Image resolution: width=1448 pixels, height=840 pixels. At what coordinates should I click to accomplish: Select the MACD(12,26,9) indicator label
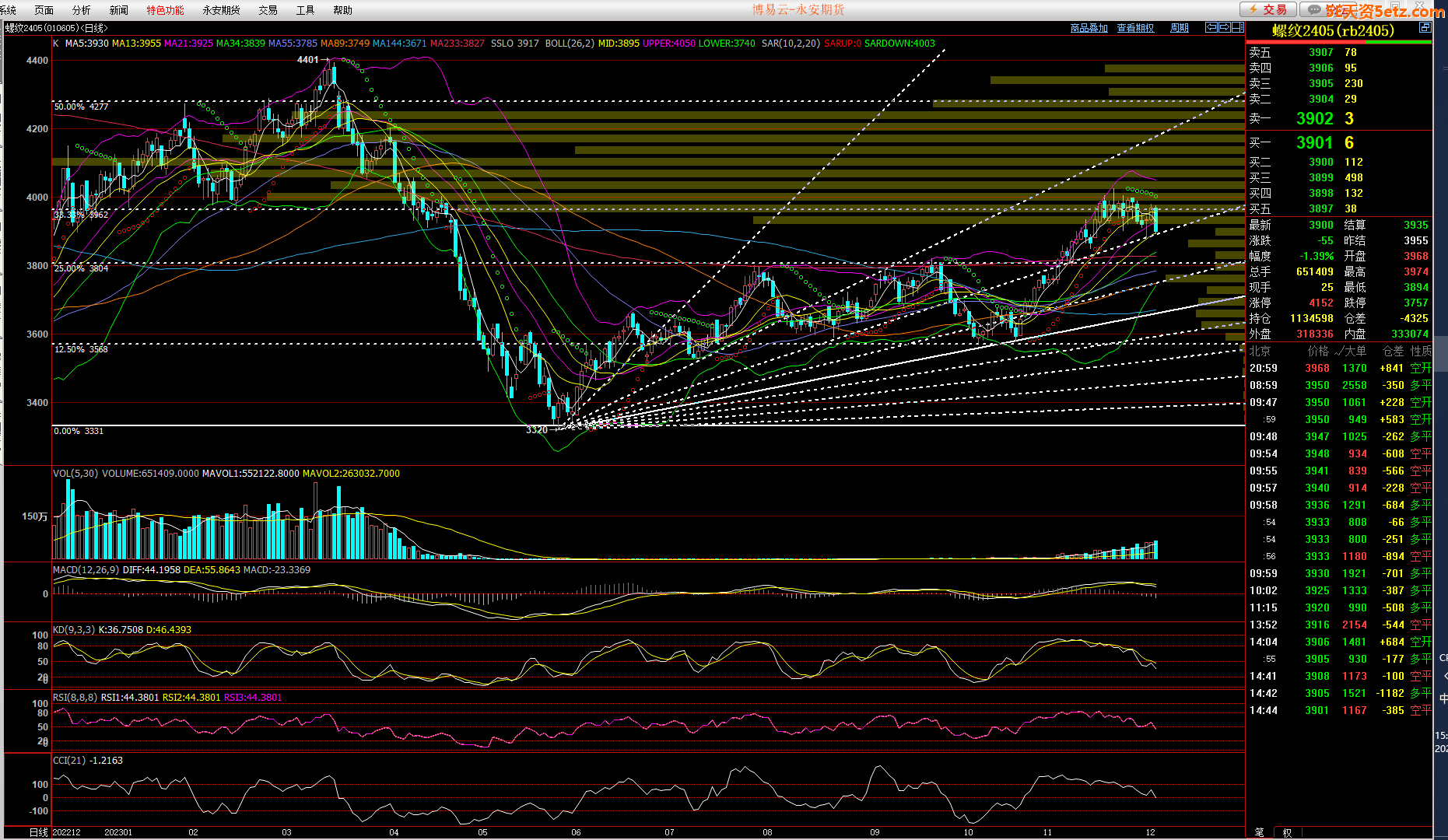tap(86, 570)
